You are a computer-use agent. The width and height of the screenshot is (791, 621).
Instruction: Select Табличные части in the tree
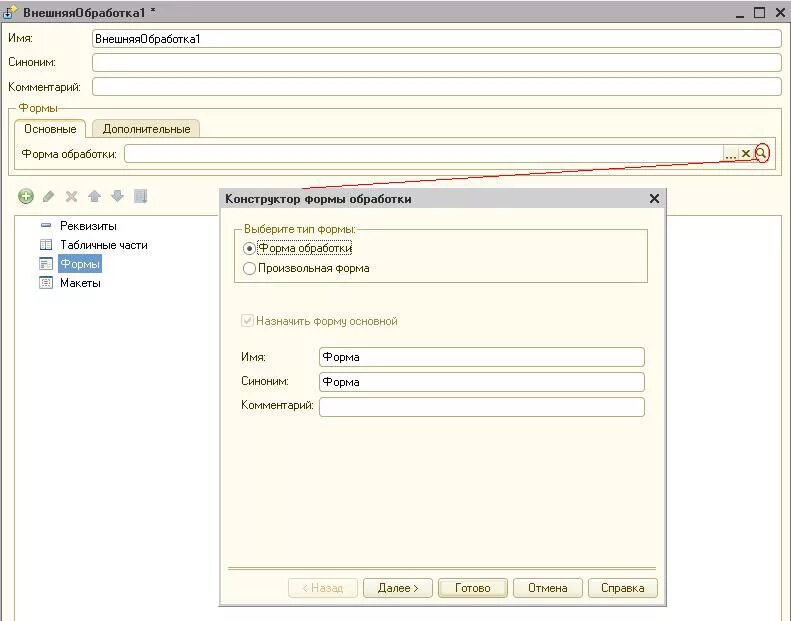coord(104,245)
